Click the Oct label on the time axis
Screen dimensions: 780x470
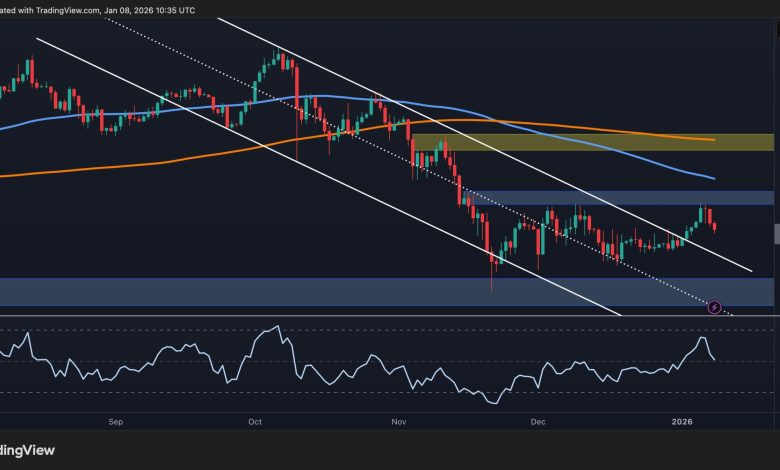coord(254,423)
